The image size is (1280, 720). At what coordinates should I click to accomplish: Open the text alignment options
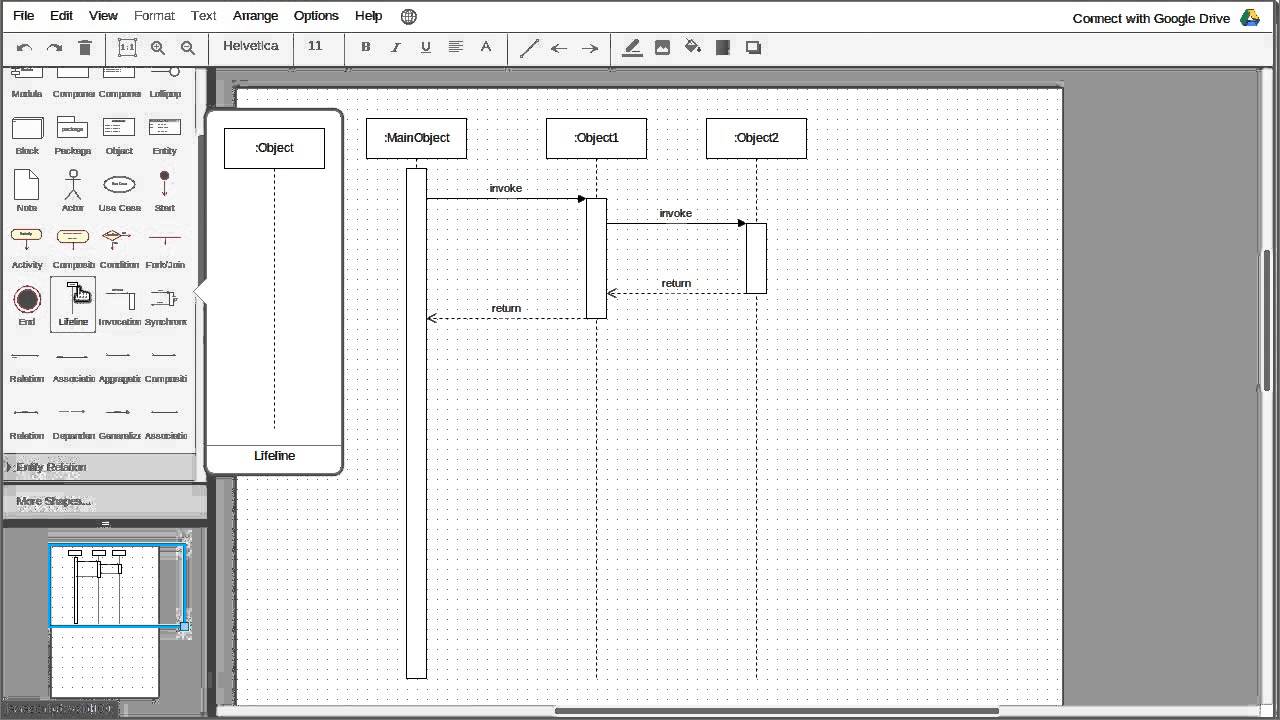456,47
